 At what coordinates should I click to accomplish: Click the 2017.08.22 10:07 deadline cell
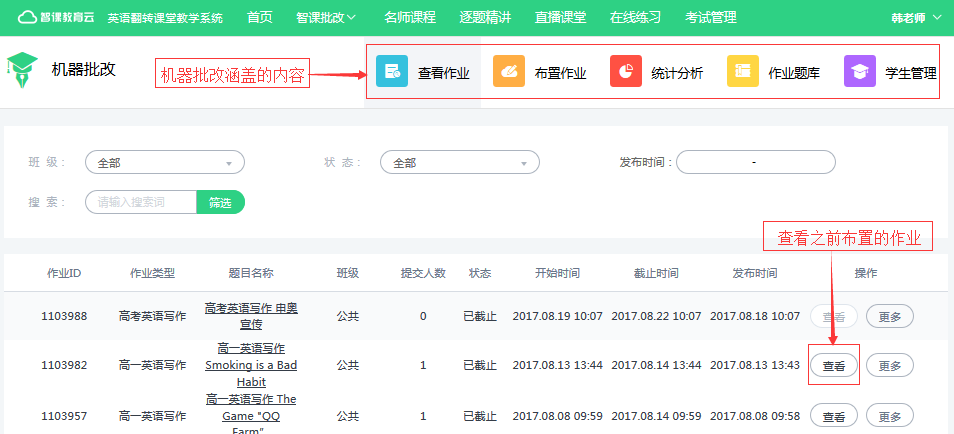[x=656, y=316]
